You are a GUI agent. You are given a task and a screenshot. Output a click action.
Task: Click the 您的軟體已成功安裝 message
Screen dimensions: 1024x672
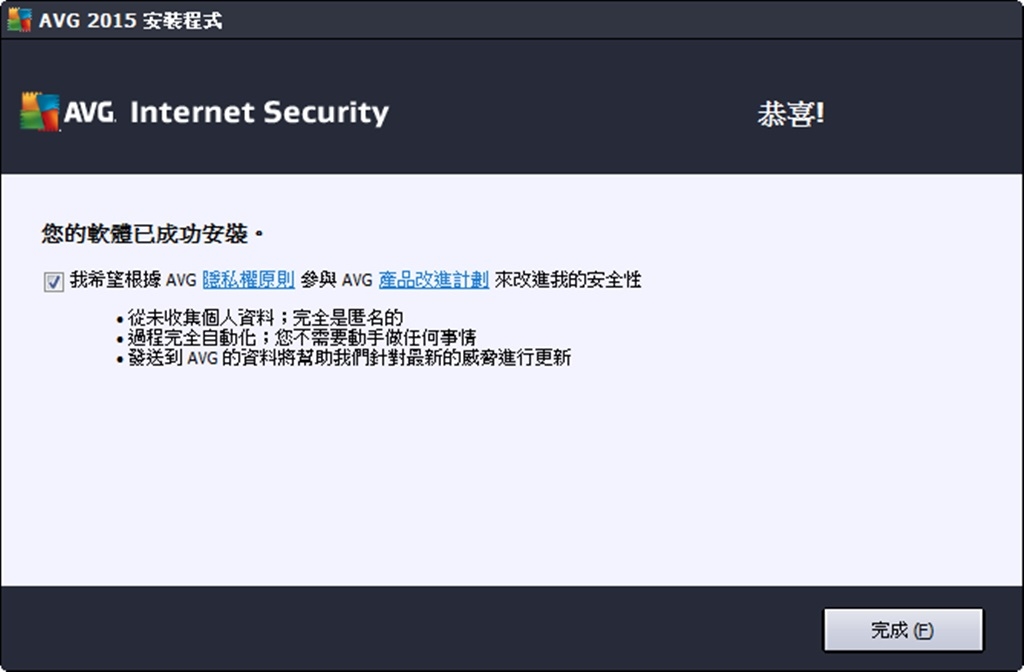152,234
